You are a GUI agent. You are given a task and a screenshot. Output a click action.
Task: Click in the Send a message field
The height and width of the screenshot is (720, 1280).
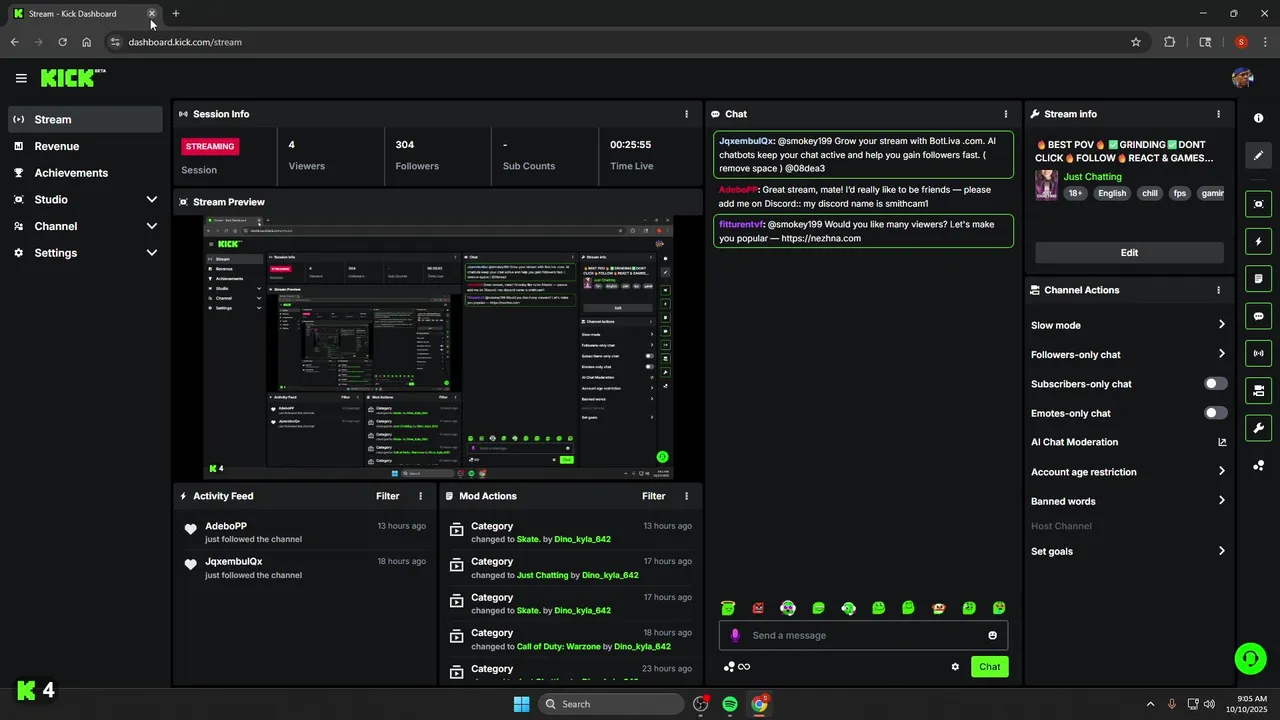pos(864,635)
